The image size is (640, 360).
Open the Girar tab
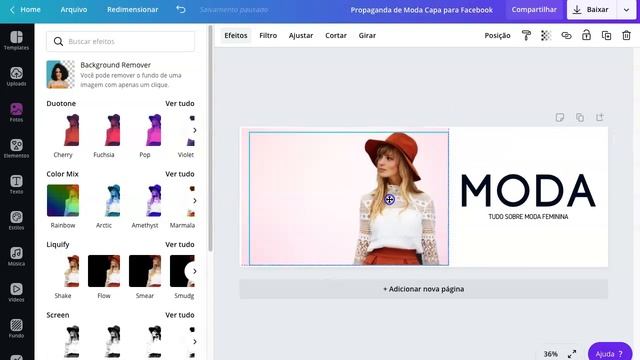point(367,36)
